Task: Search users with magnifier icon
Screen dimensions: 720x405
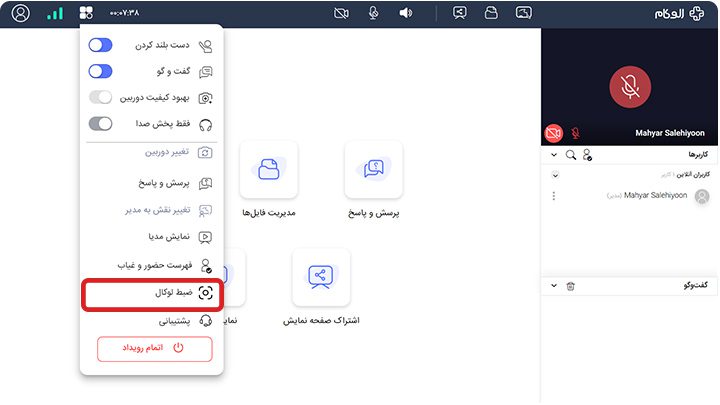Action: (570, 155)
